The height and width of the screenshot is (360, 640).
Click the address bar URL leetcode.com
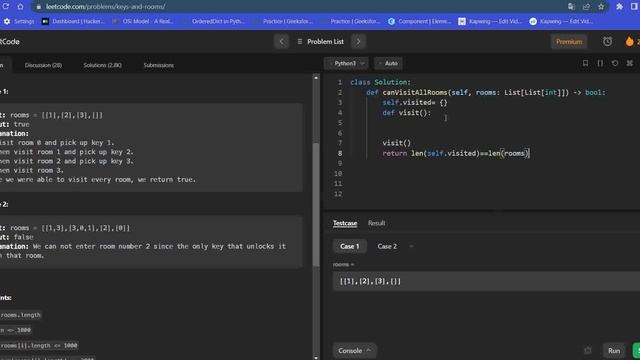tap(105, 7)
